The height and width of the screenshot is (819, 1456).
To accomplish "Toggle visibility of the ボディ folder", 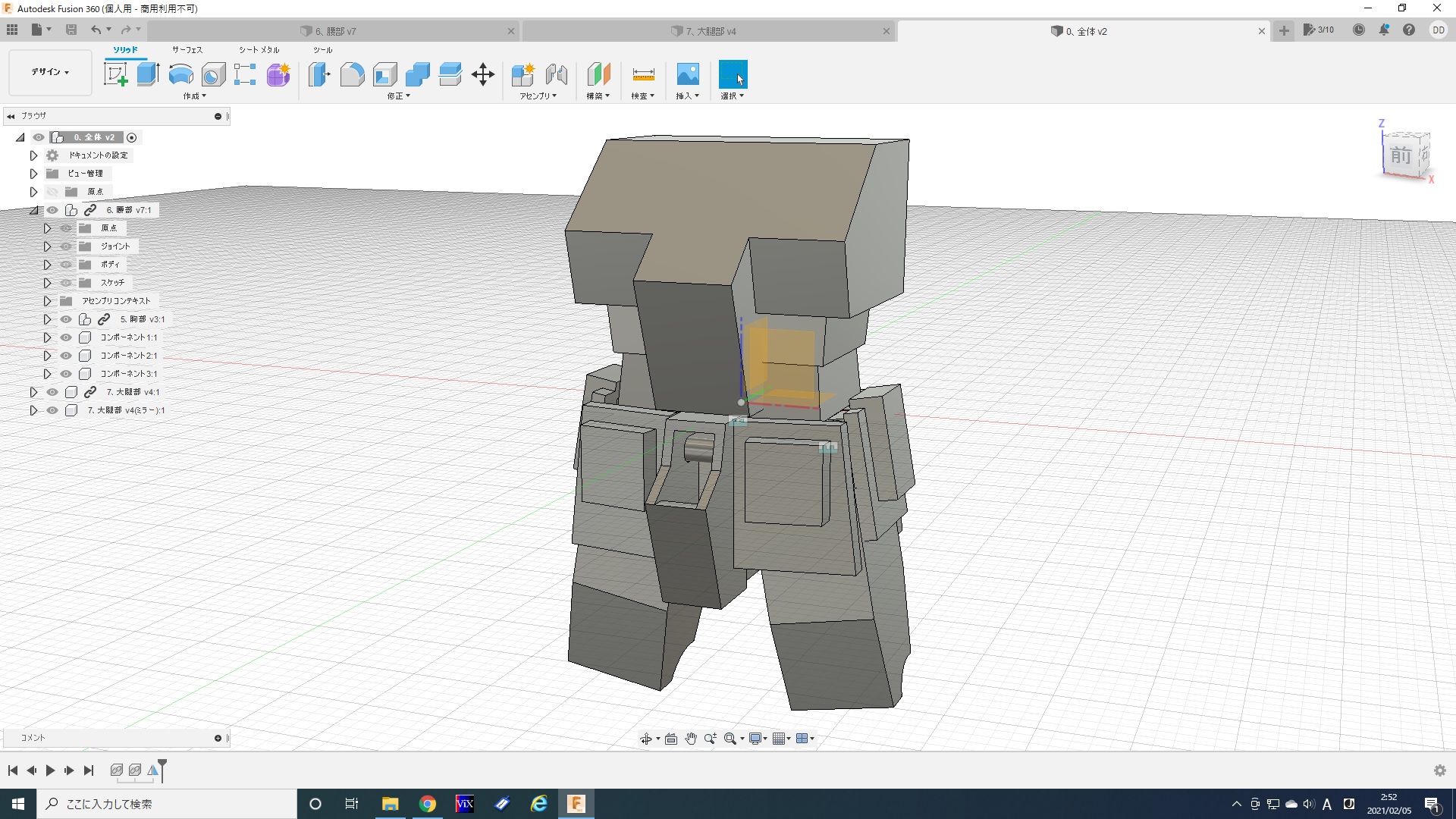I will pyautogui.click(x=66, y=265).
